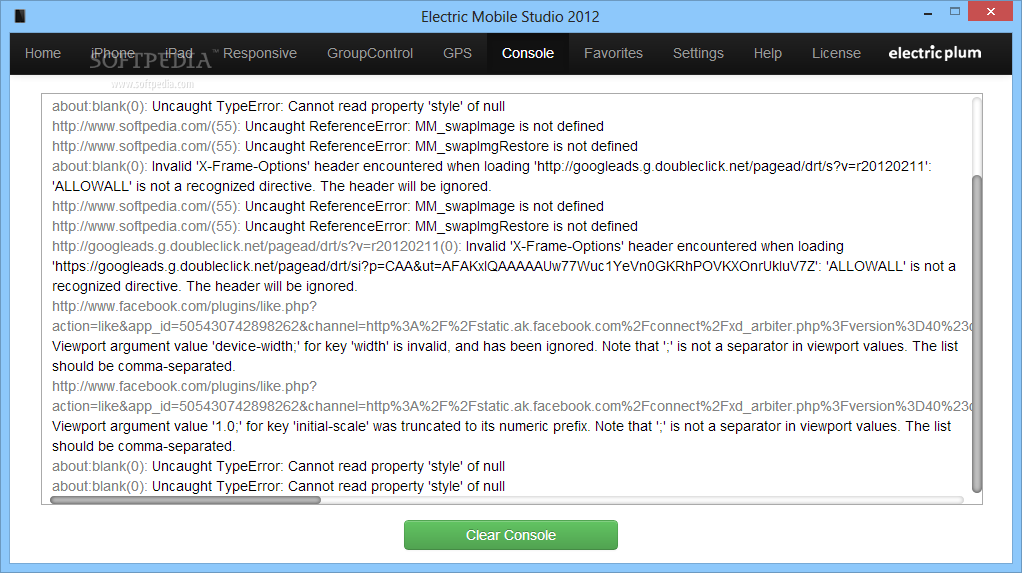This screenshot has width=1022, height=573.
Task: Click the Clear Console button
Action: coord(510,535)
